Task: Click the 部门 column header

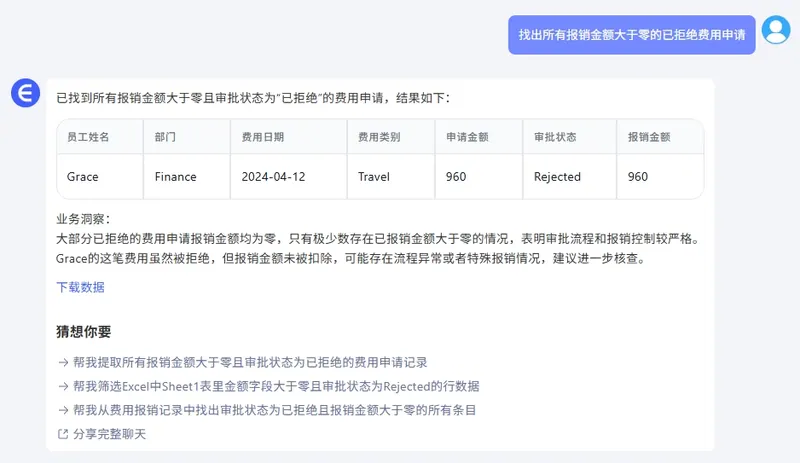Action: [x=165, y=137]
